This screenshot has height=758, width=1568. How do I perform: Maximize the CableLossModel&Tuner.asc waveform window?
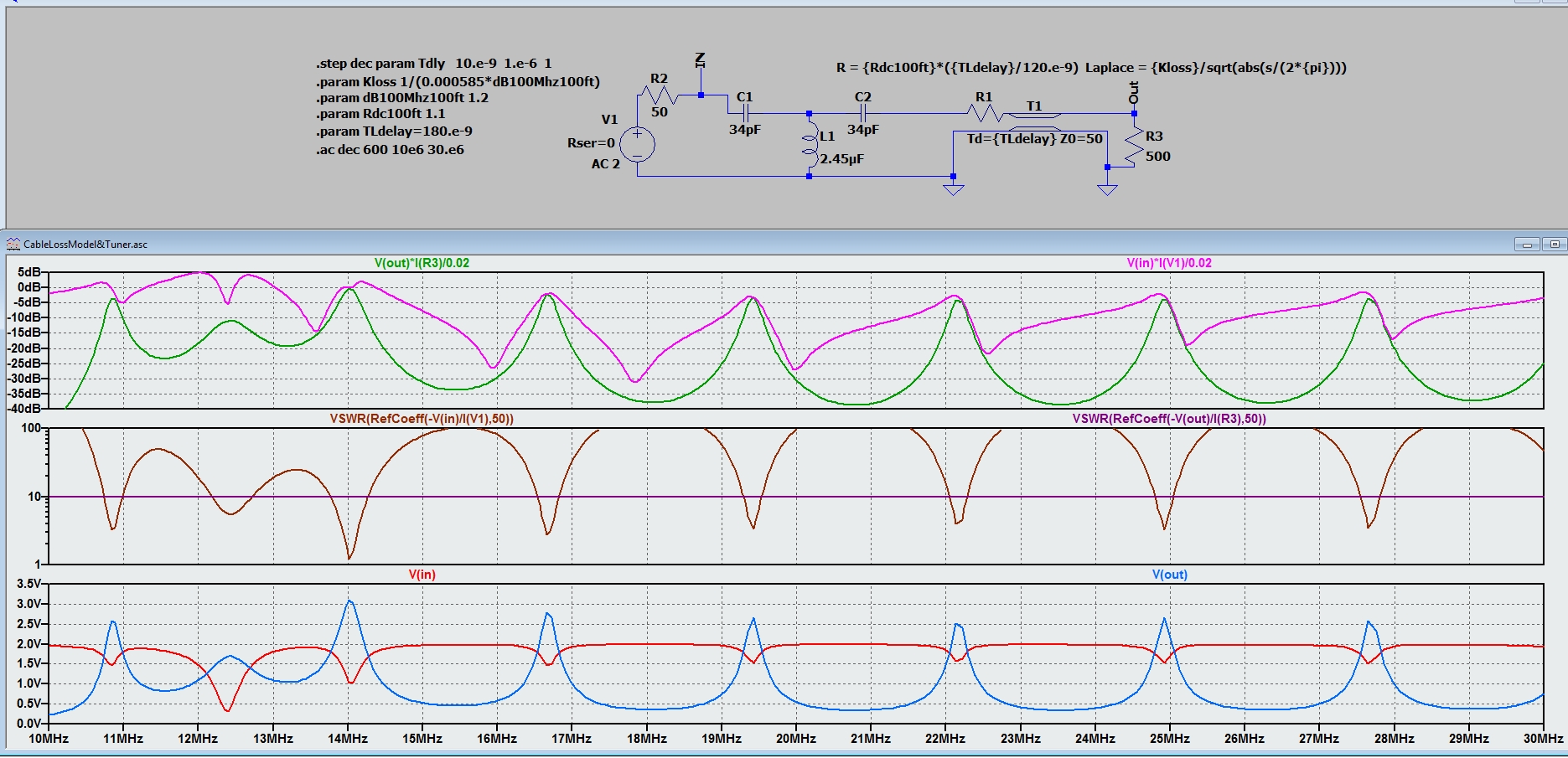click(x=1555, y=245)
